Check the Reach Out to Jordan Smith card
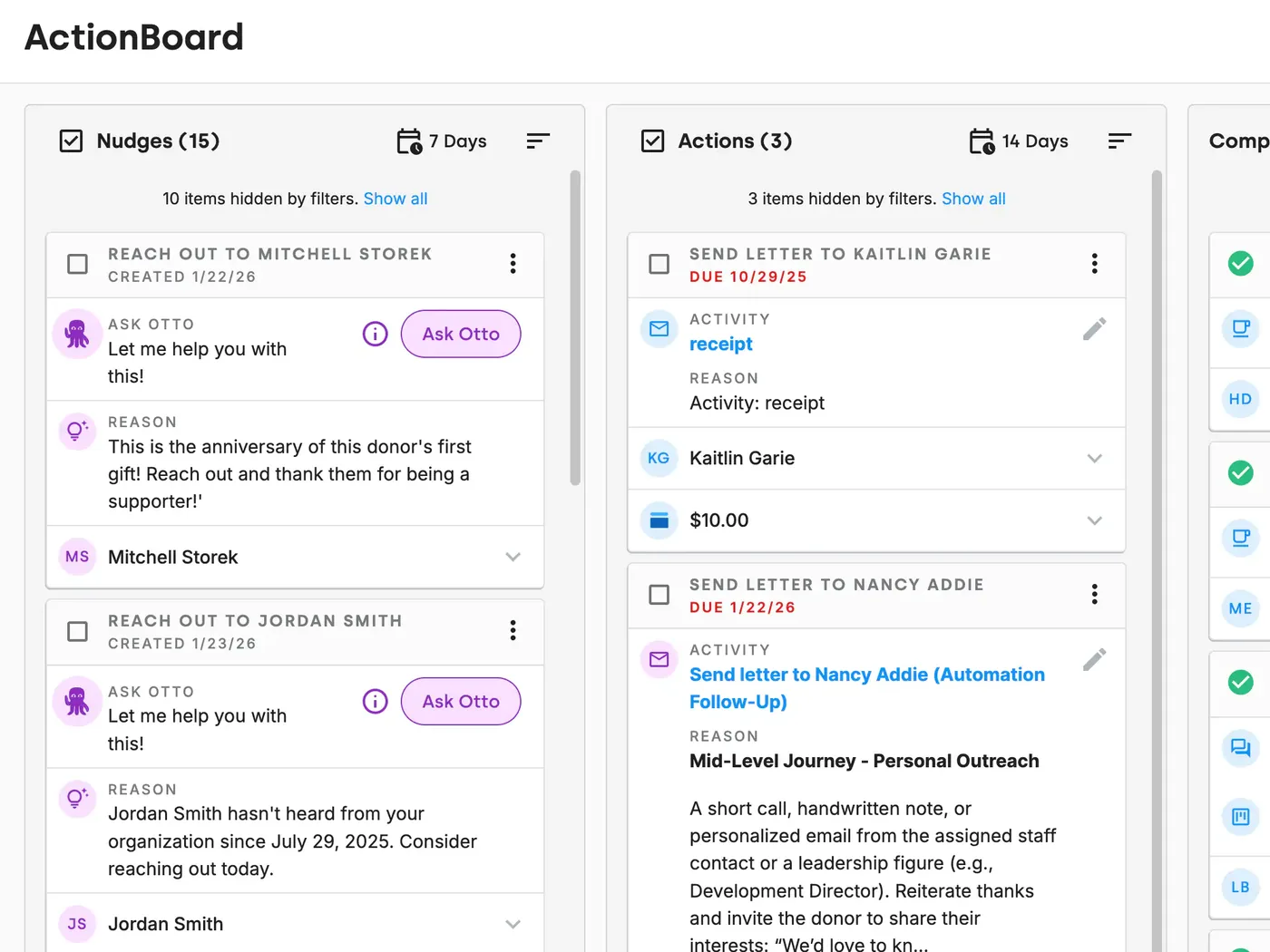The height and width of the screenshot is (952, 1270). (78, 631)
